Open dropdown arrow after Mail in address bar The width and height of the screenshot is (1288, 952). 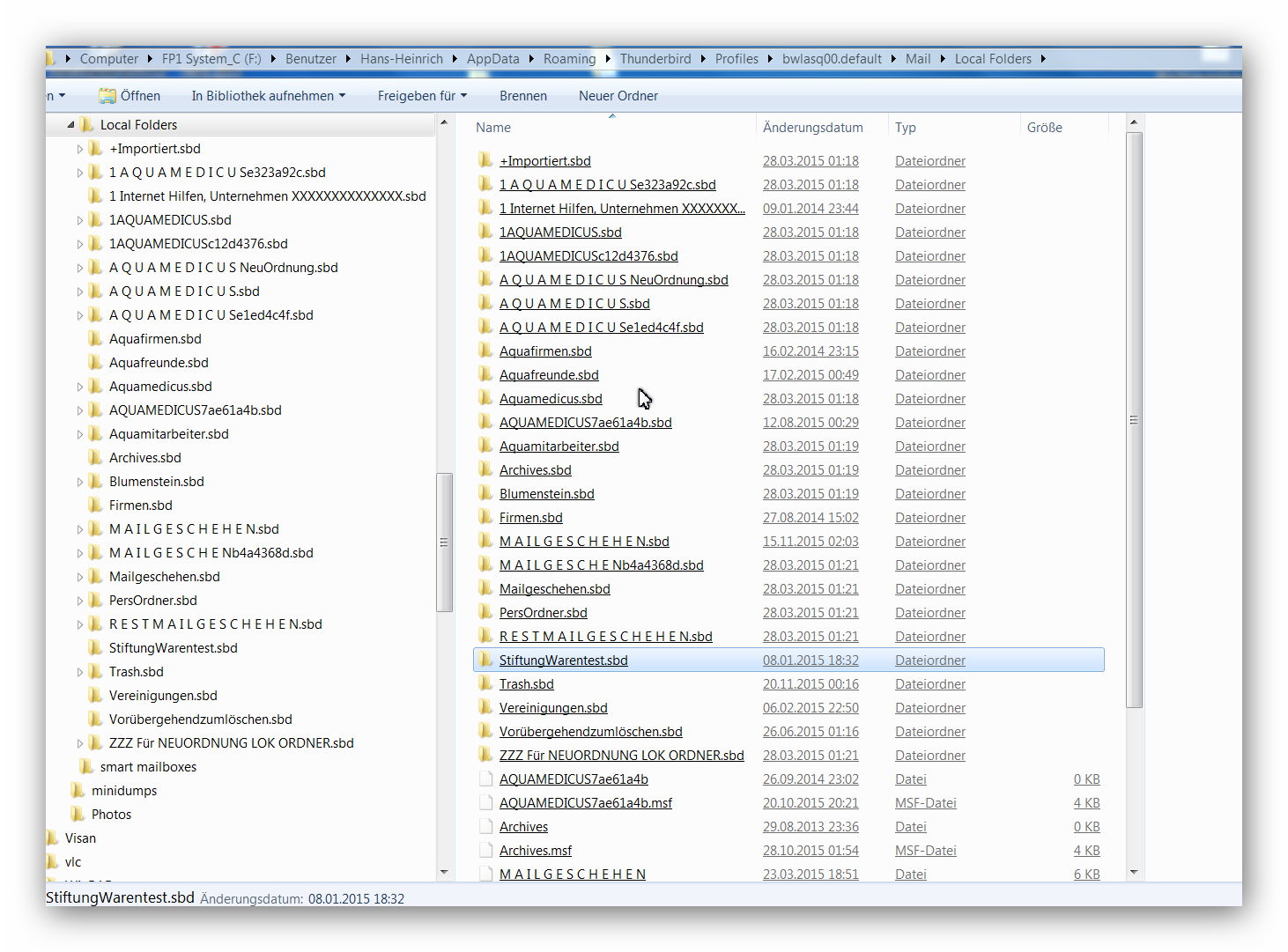tap(943, 58)
